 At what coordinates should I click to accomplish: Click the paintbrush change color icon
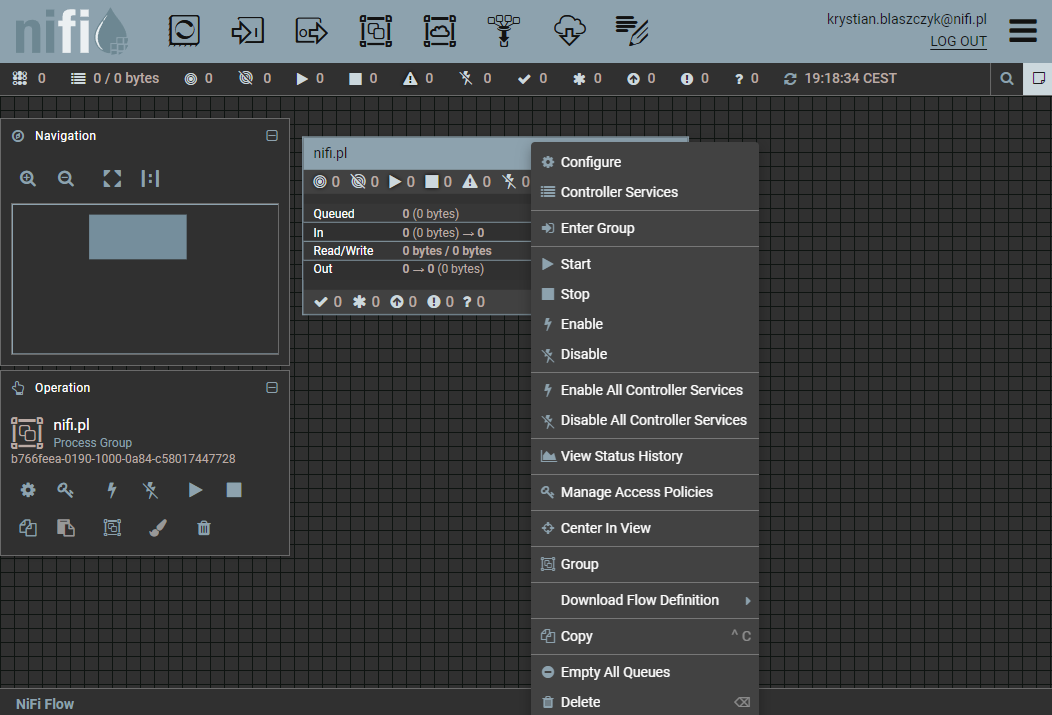click(158, 528)
